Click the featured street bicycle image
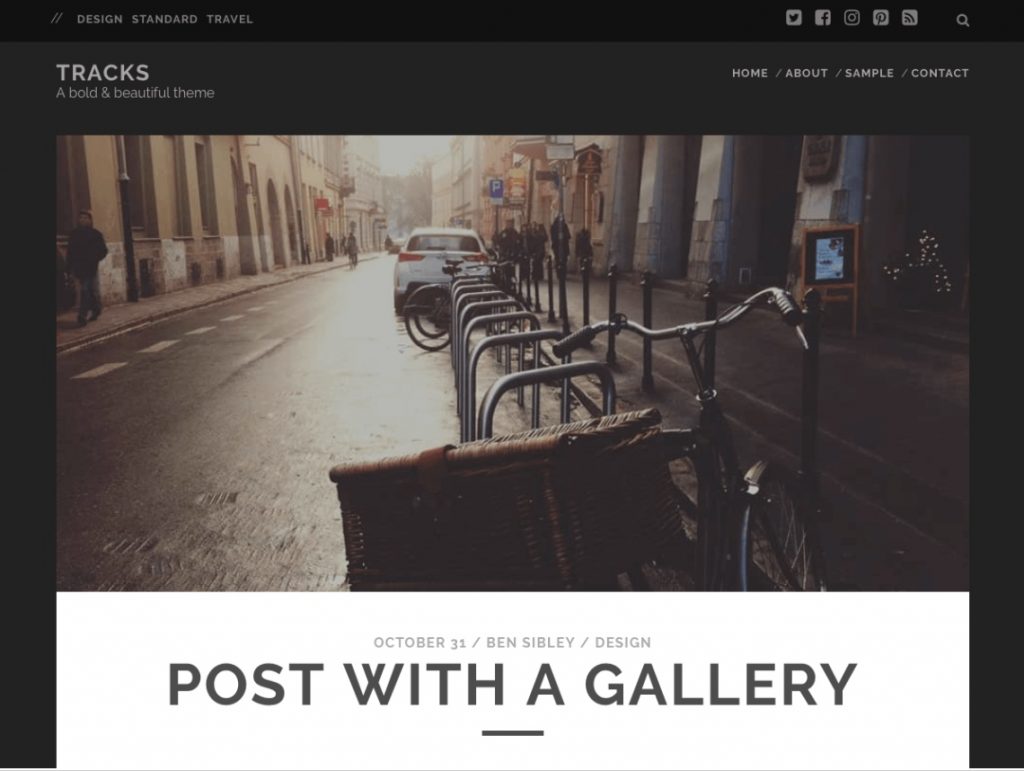Image resolution: width=1024 pixels, height=771 pixels. pos(513,363)
